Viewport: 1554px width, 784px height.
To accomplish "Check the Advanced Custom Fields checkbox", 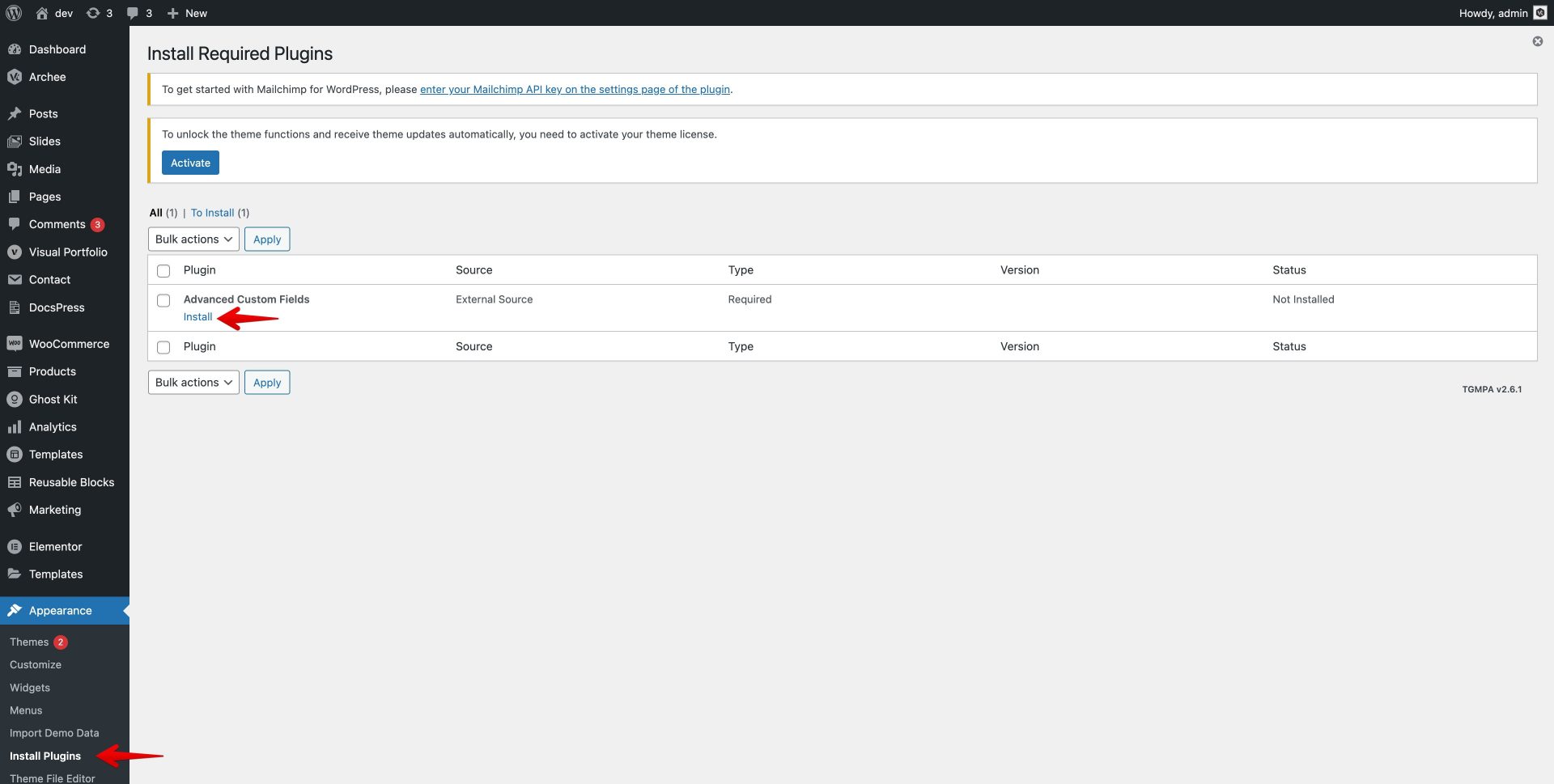I will 163,300.
